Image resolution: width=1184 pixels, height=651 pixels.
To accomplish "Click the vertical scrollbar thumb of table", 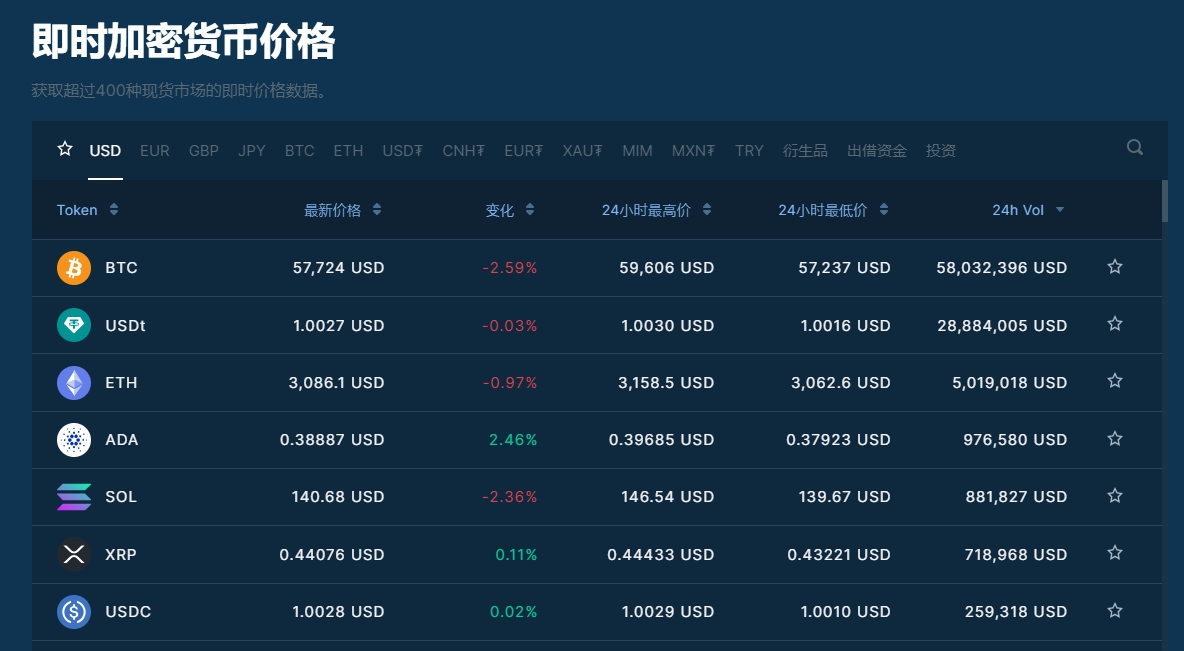I will click(x=1164, y=201).
